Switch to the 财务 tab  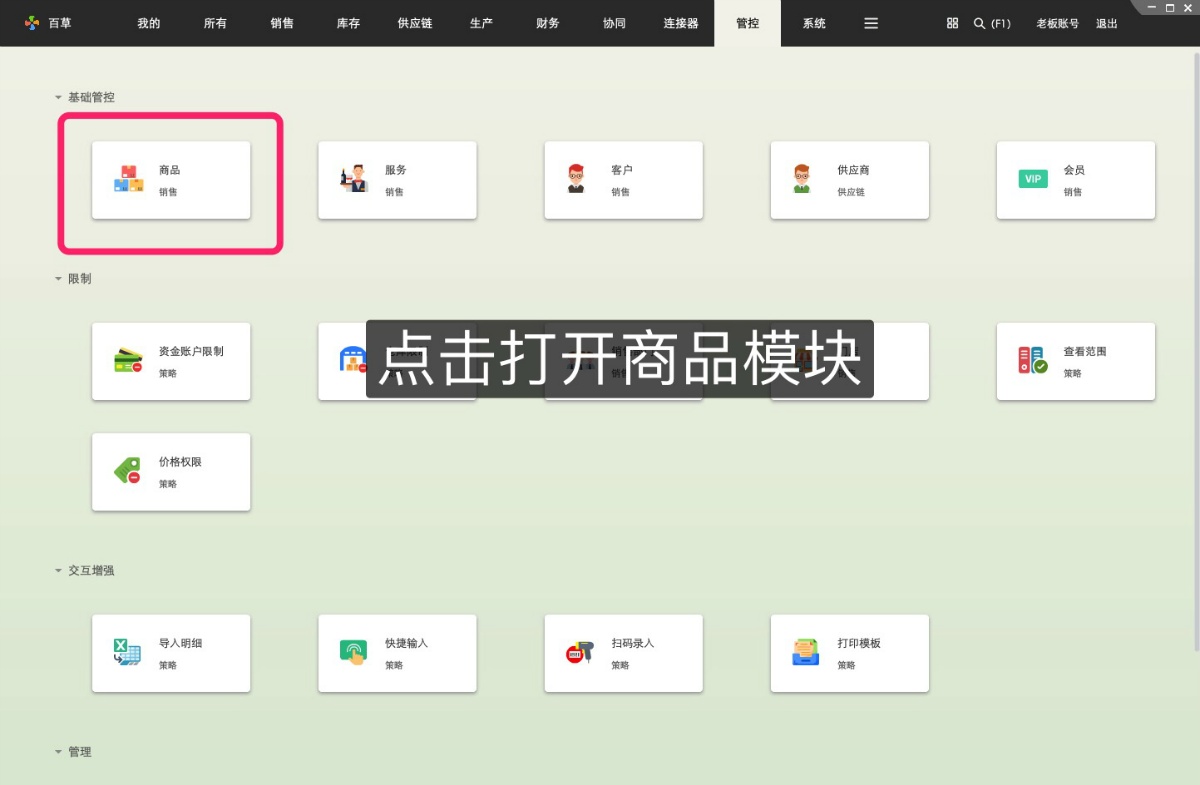coord(548,23)
